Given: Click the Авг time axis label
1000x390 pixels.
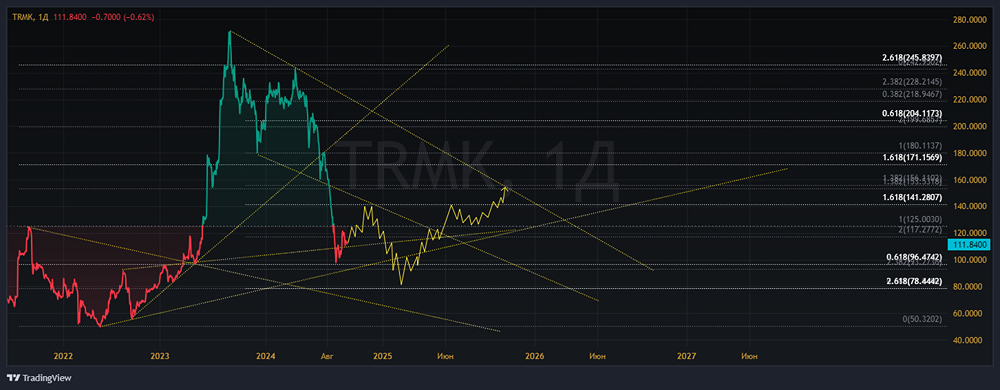Looking at the screenshot, I should [327, 356].
